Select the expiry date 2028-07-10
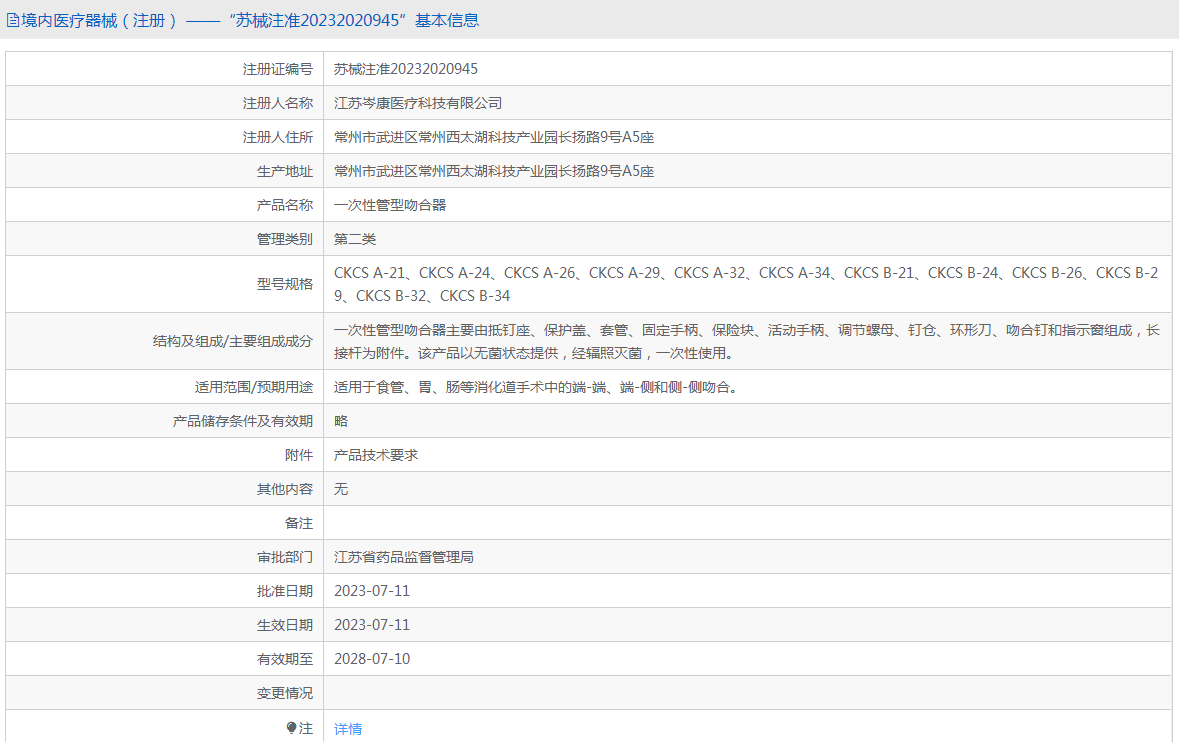The height and width of the screenshot is (742, 1179). coord(372,659)
